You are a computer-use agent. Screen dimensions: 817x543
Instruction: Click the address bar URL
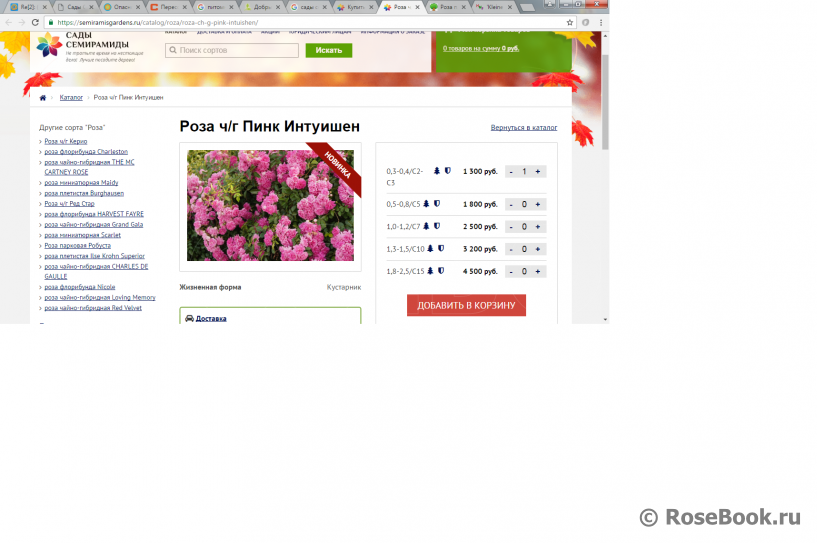(157, 22)
